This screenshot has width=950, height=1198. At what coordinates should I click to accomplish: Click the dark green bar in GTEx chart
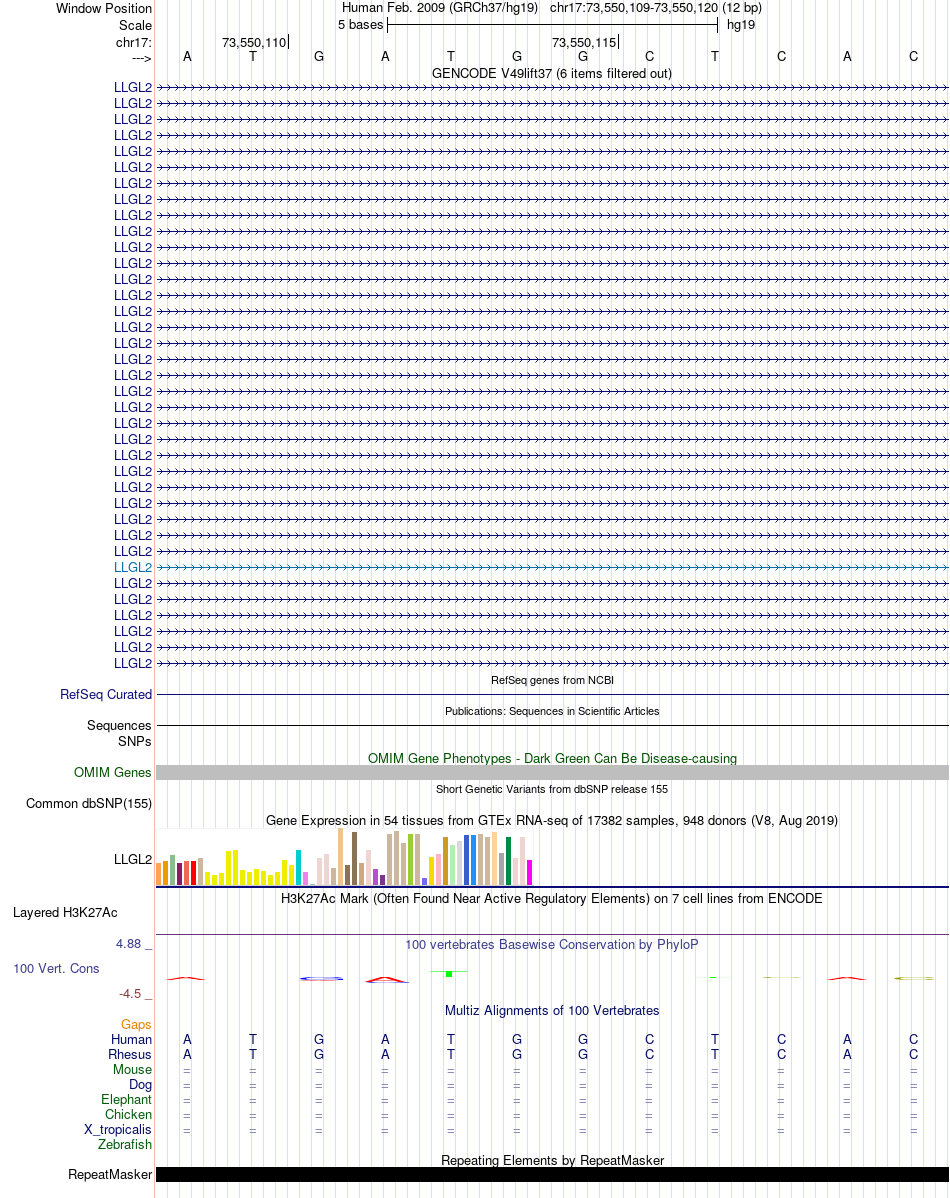pos(508,861)
